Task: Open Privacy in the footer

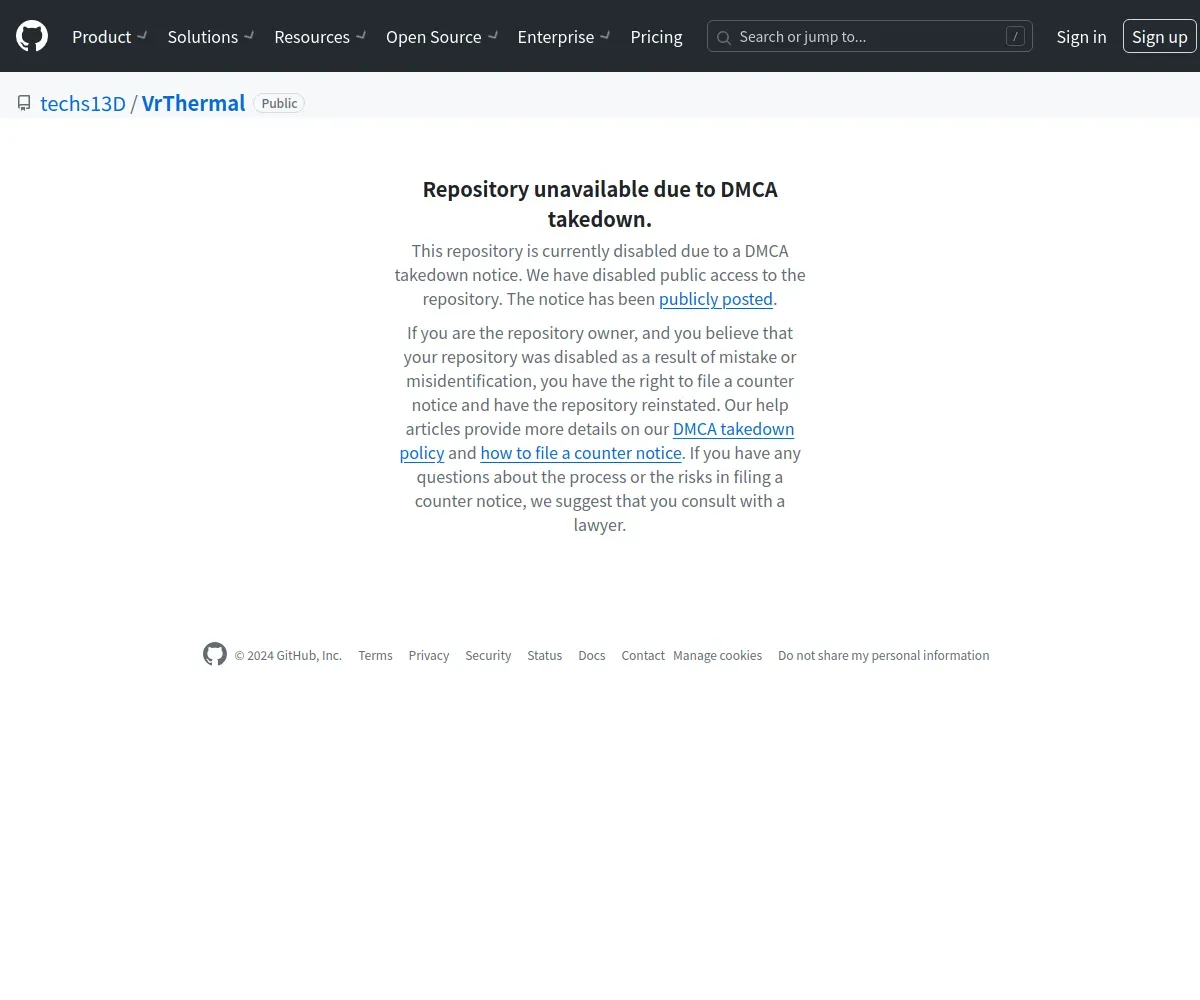Action: [x=428, y=656]
